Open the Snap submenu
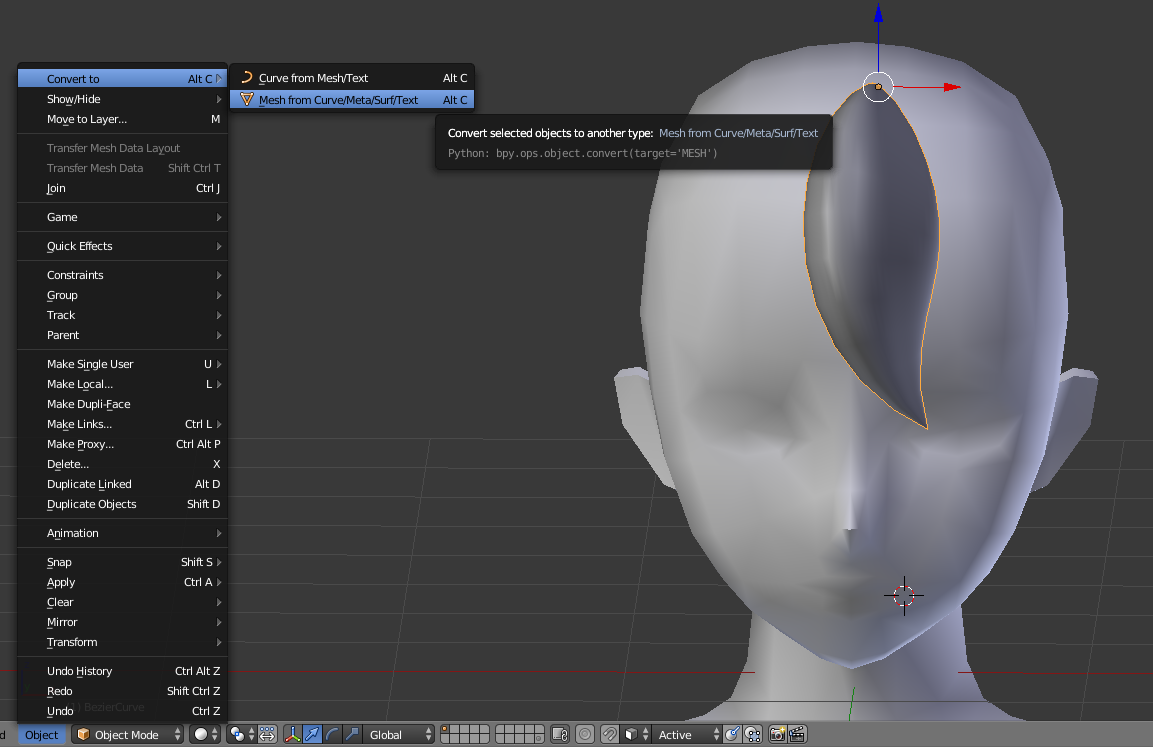 [x=122, y=562]
